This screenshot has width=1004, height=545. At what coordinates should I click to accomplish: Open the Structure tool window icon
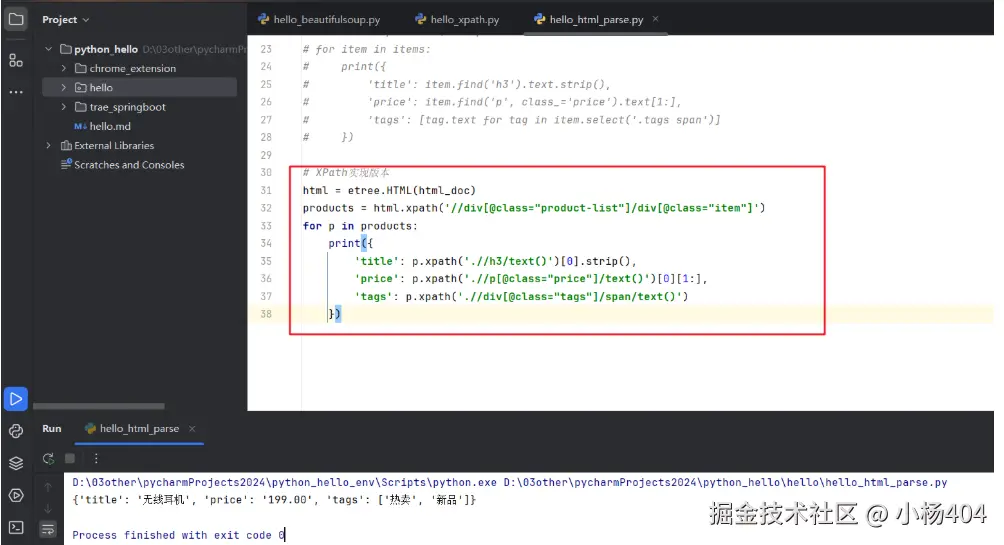pos(16,60)
